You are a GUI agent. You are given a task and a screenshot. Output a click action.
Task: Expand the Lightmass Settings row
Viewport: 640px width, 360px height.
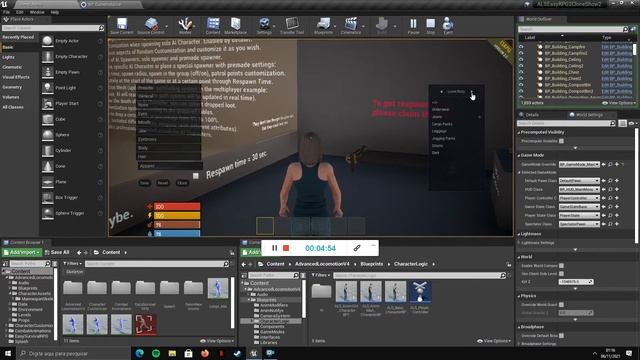coord(519,243)
